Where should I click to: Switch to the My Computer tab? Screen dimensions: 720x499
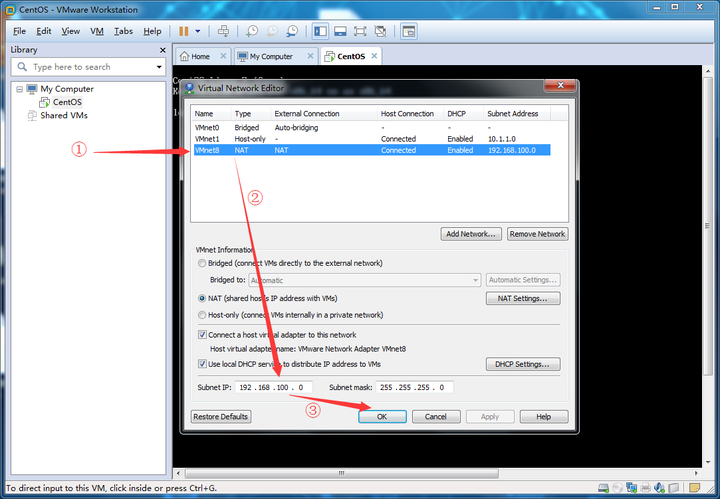pyautogui.click(x=271, y=56)
